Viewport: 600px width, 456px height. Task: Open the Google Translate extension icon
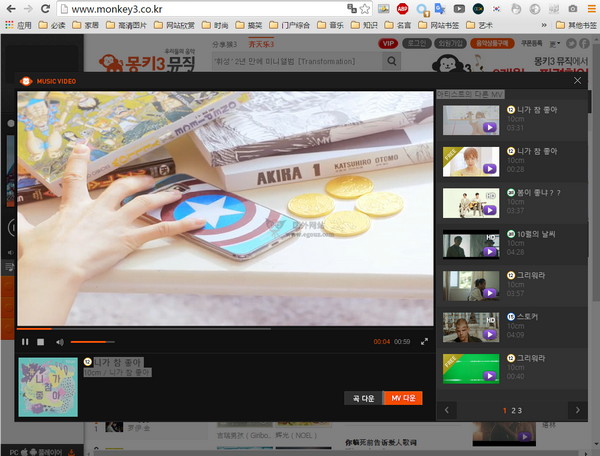(x=440, y=8)
